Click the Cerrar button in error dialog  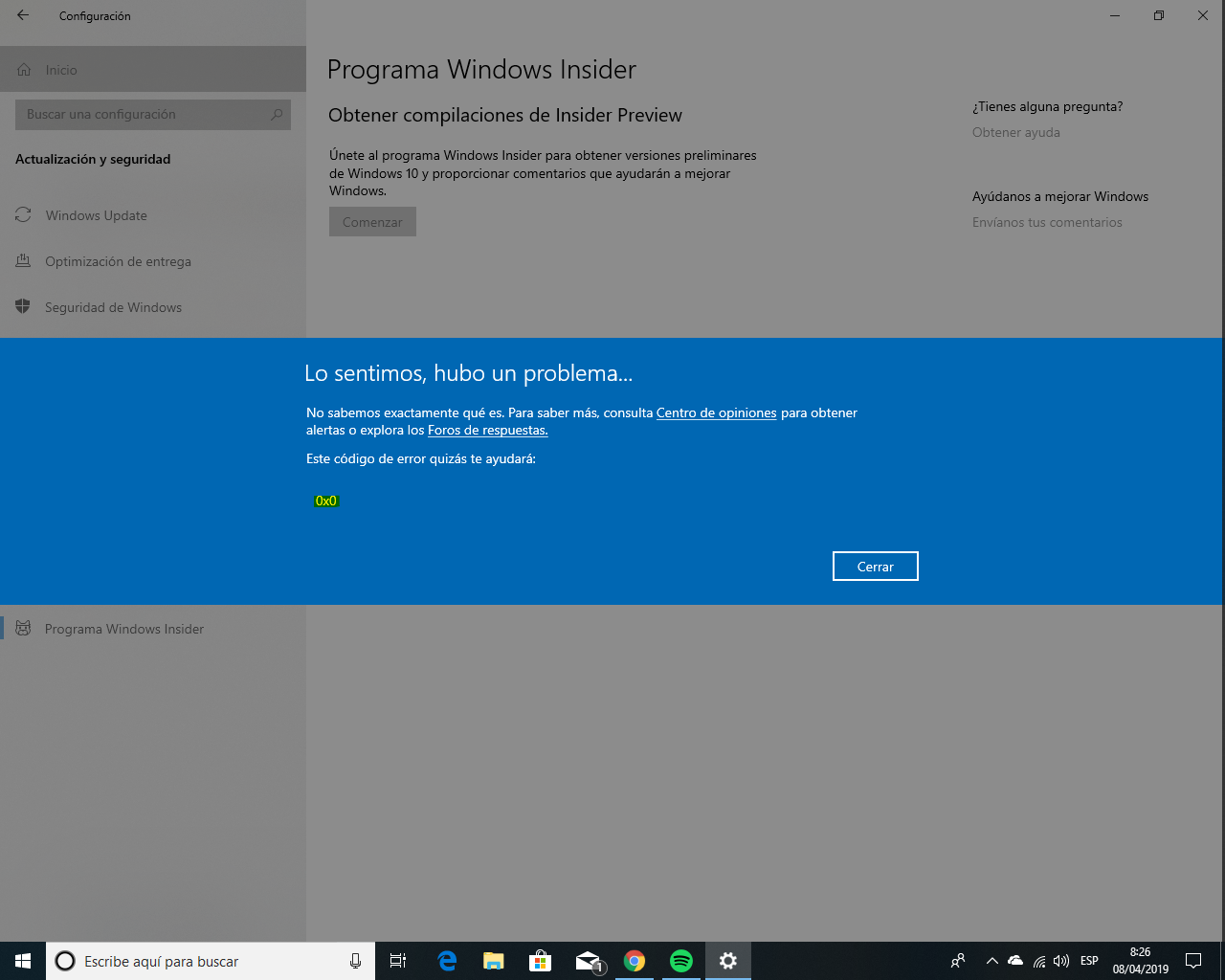click(875, 567)
